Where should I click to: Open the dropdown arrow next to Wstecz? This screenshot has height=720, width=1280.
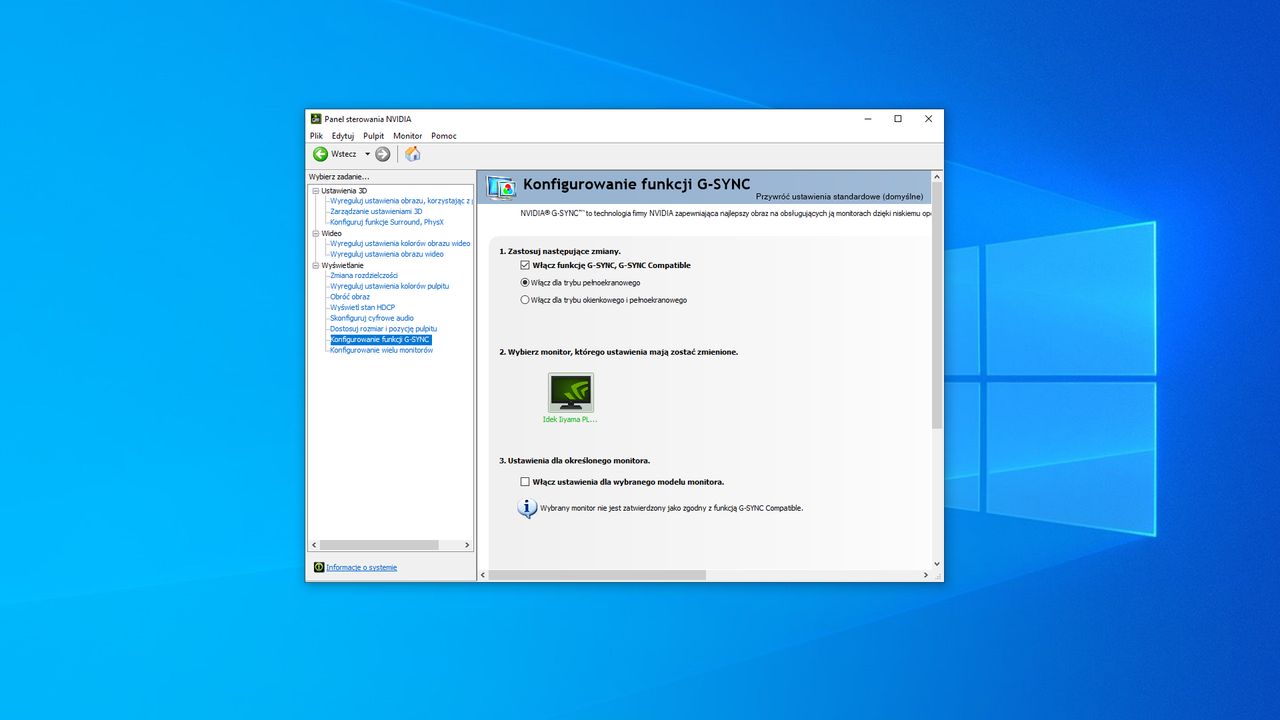367,154
